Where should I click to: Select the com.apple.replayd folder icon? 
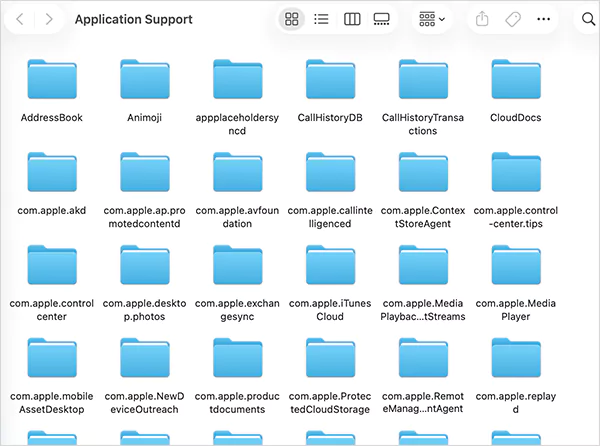(516, 358)
